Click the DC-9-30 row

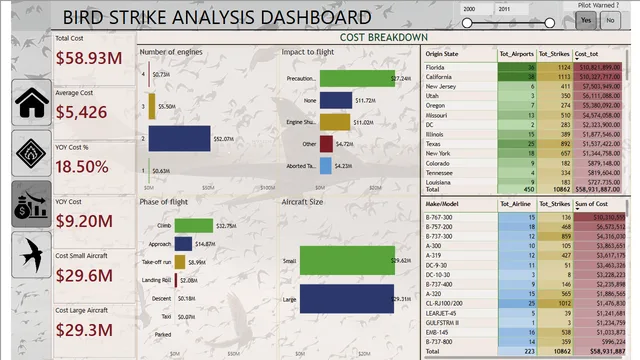click(524, 265)
